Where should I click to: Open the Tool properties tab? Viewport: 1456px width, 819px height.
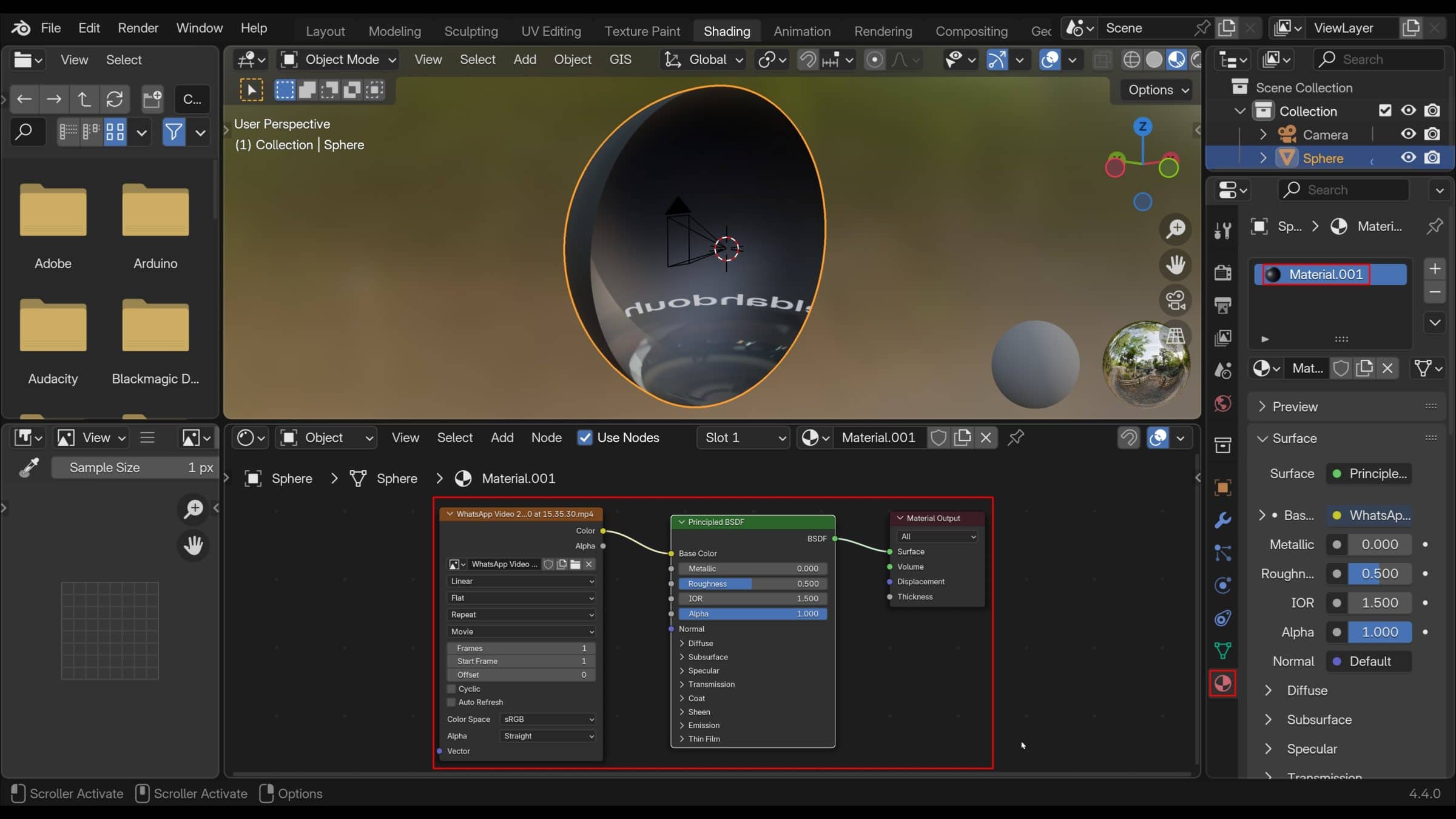tap(1223, 231)
